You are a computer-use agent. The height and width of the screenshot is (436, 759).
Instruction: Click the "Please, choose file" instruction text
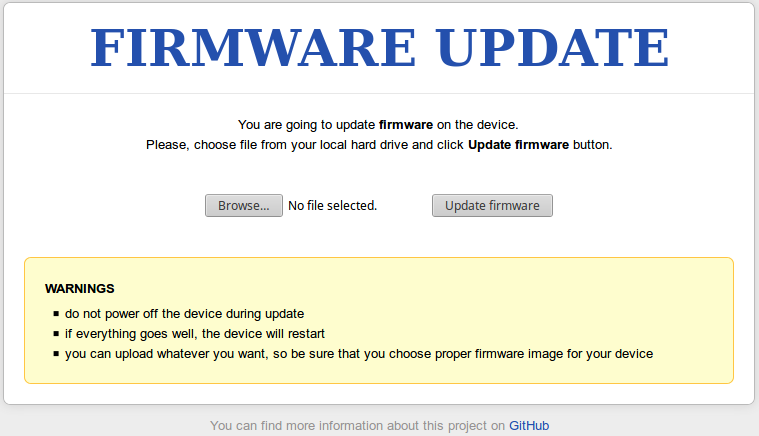(200, 145)
